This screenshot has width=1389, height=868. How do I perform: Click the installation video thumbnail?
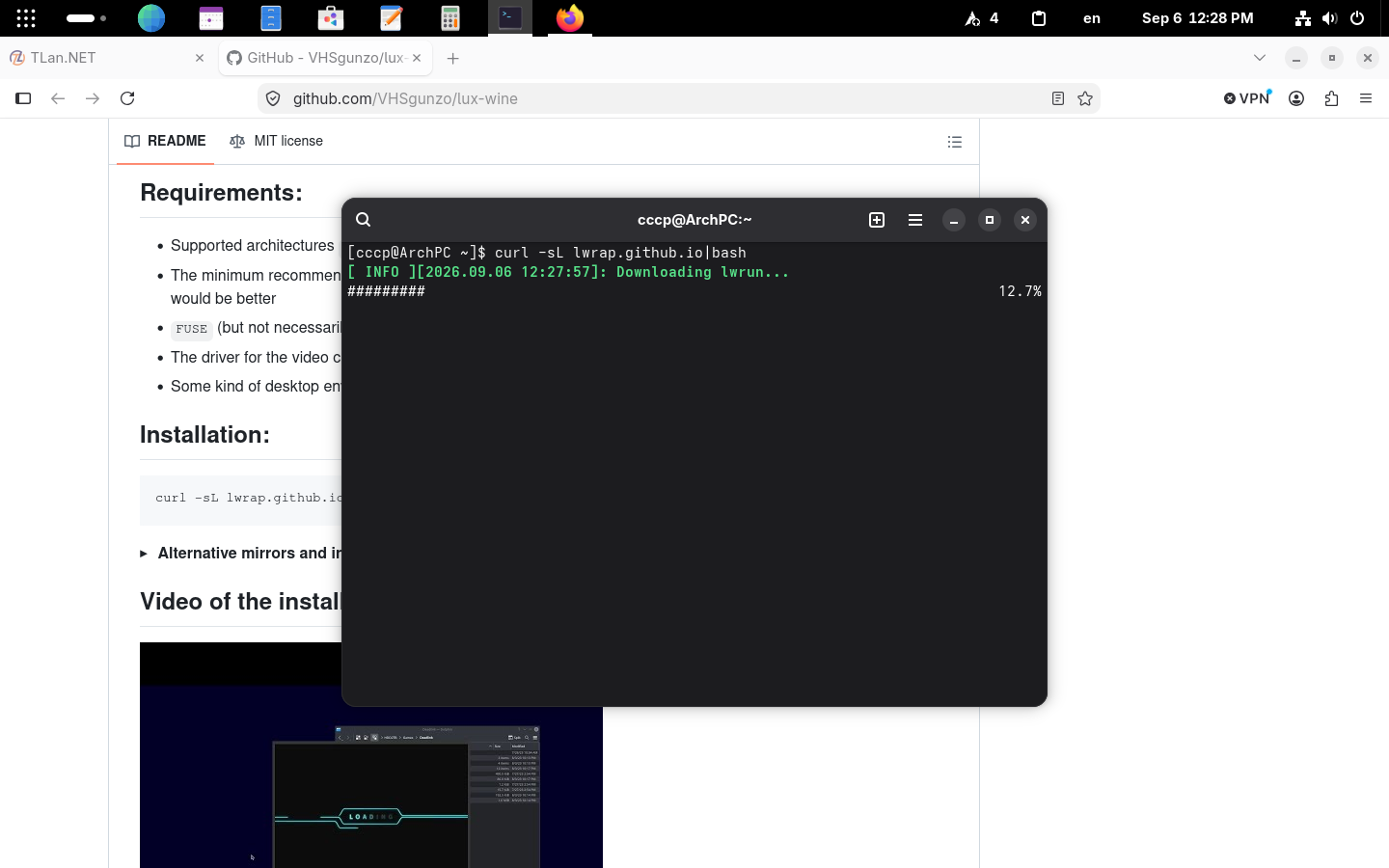371,755
